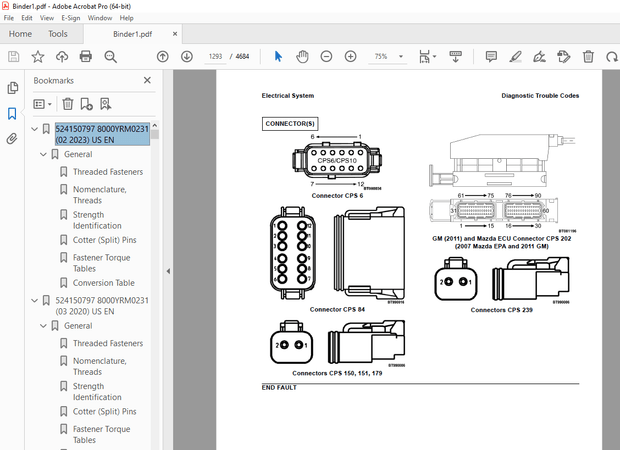Open the Threaded Fasteners bookmark
Screen dimensions: 620x450
click(x=107, y=172)
